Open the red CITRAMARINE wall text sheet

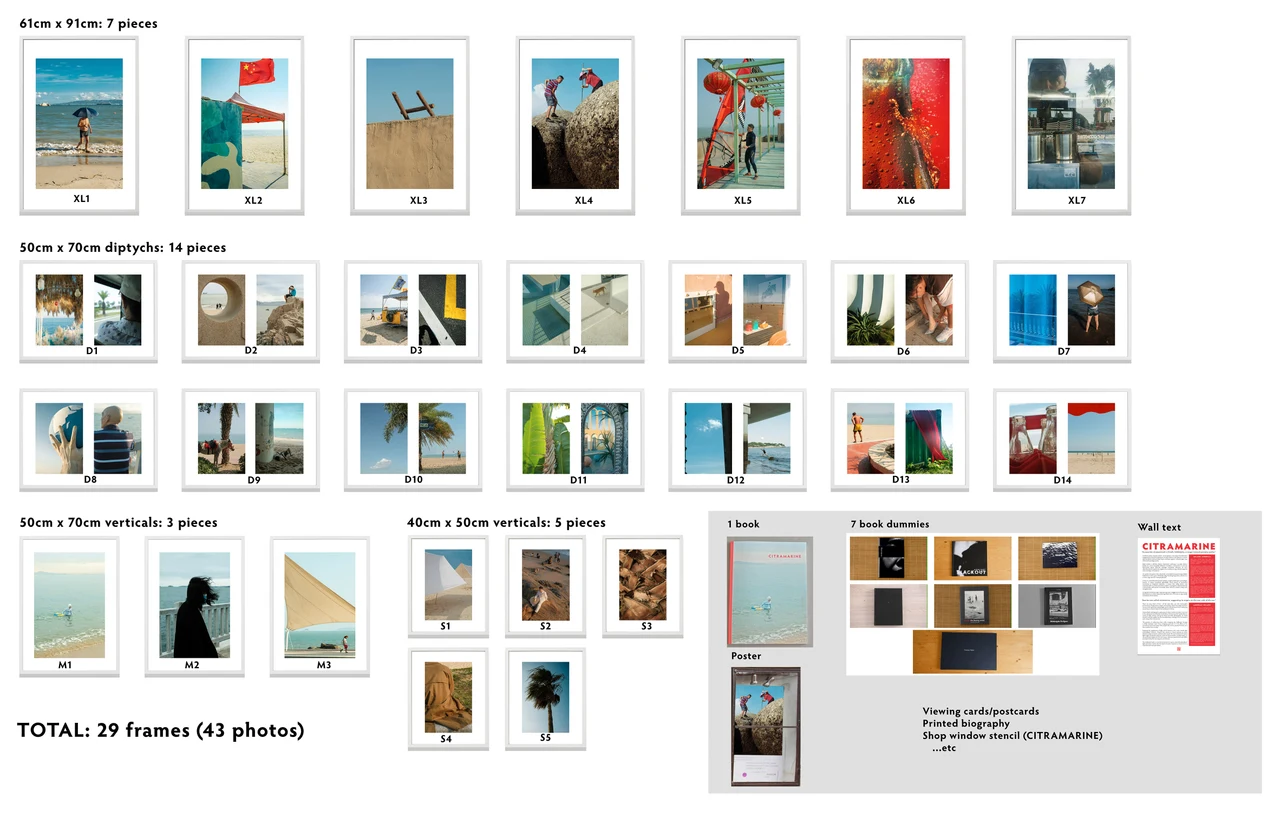[1178, 596]
